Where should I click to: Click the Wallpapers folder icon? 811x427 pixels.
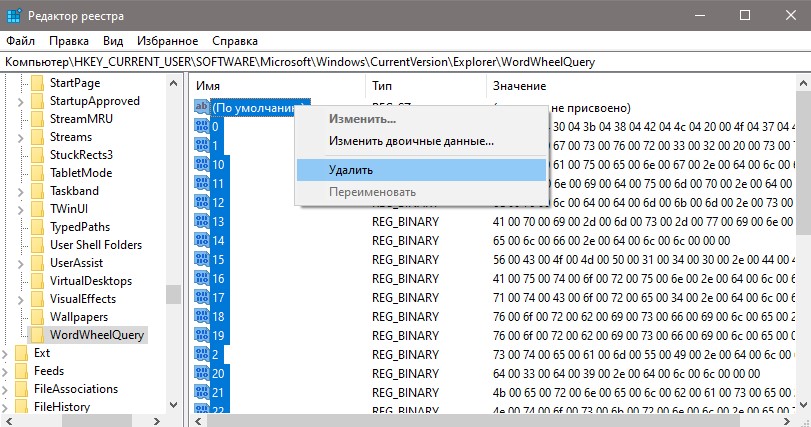click(x=37, y=317)
